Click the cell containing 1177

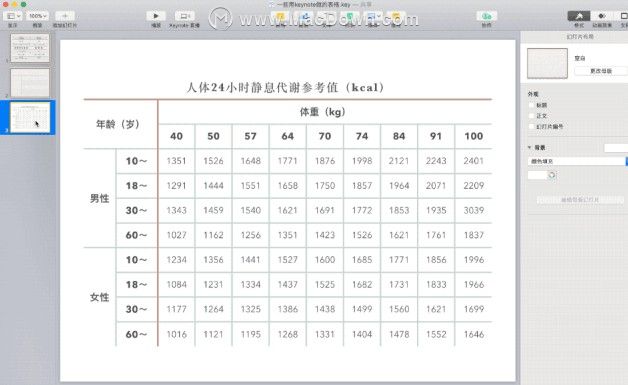177,309
